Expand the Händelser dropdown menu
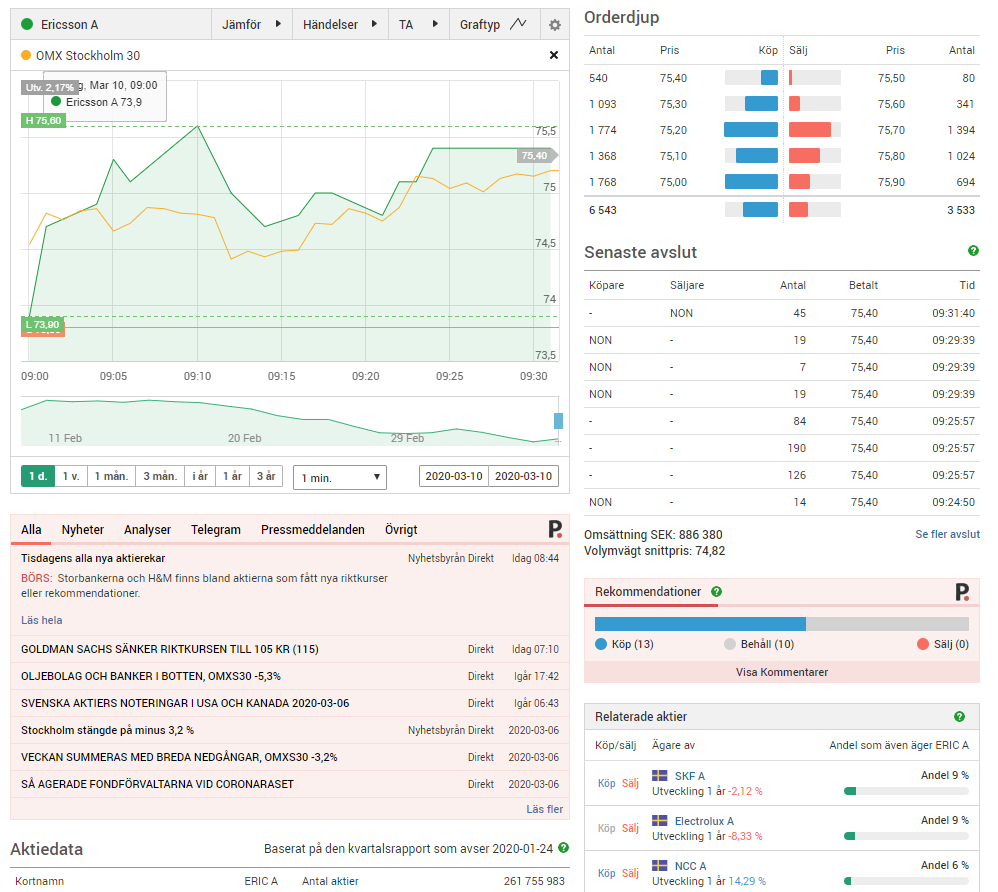 (341, 25)
